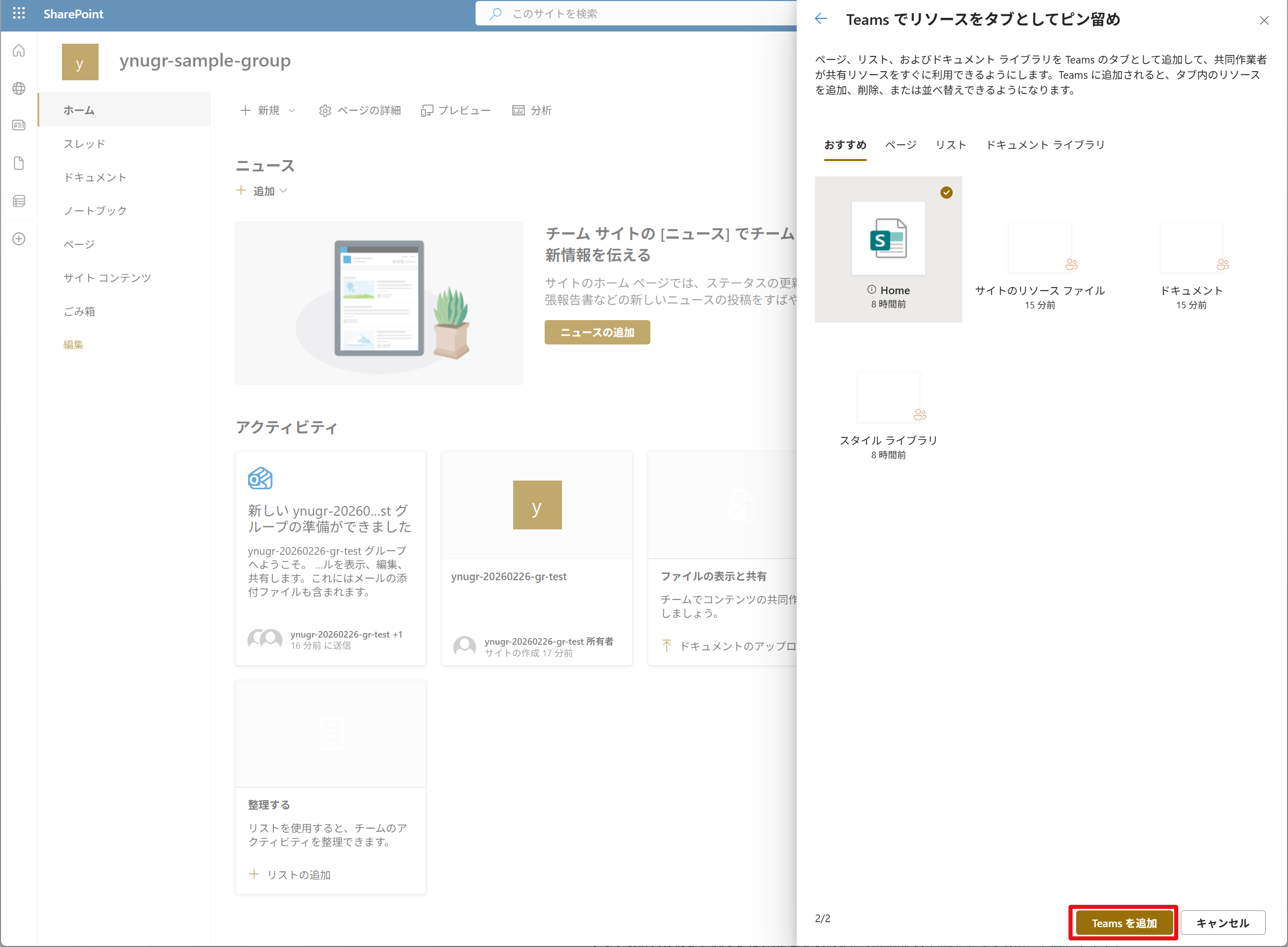Open the SharePoint app launcher waffle
Screen dimensions: 1288x947
[18, 13]
